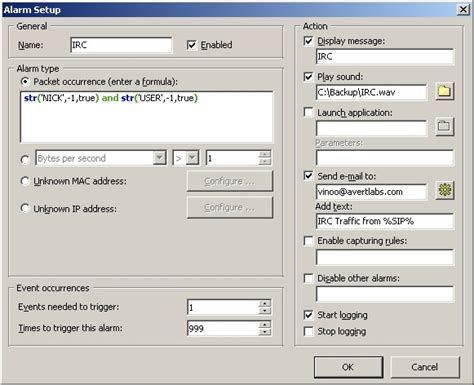Screen dimensions: 474x385
Task: Increase threshold value spinner up
Action: pyautogui.click(x=265, y=154)
